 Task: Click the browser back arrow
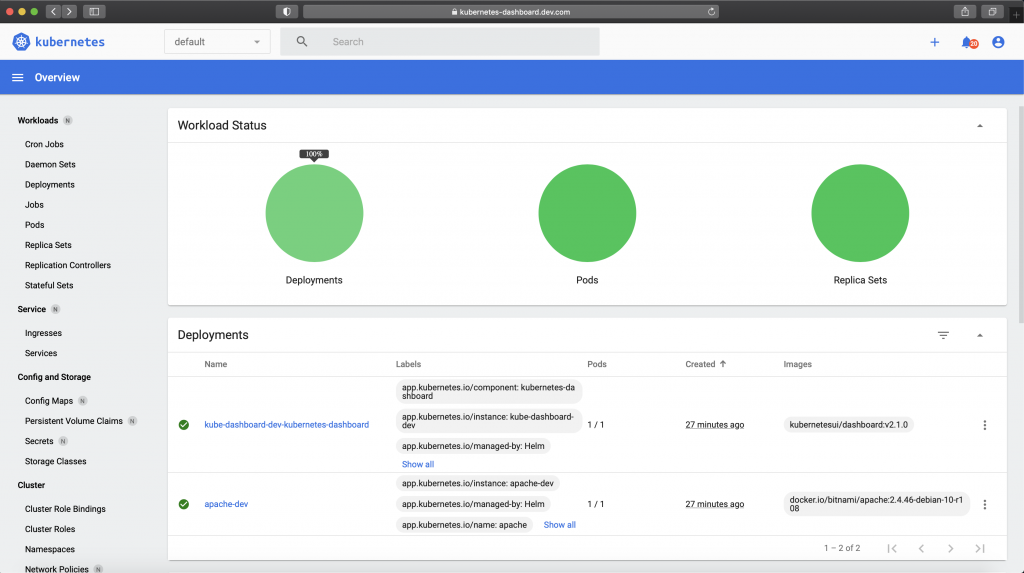[54, 11]
